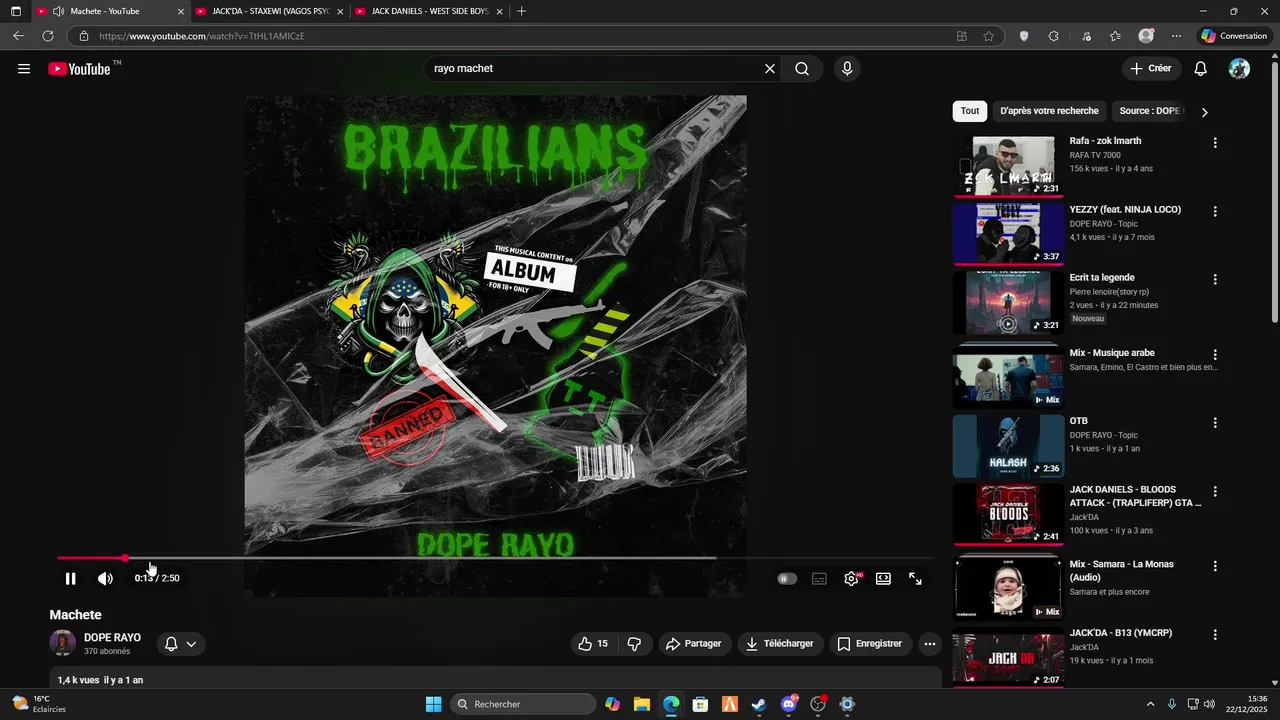1280x720 pixels.
Task: Select D'après votre recherche chip
Action: pos(1049,111)
